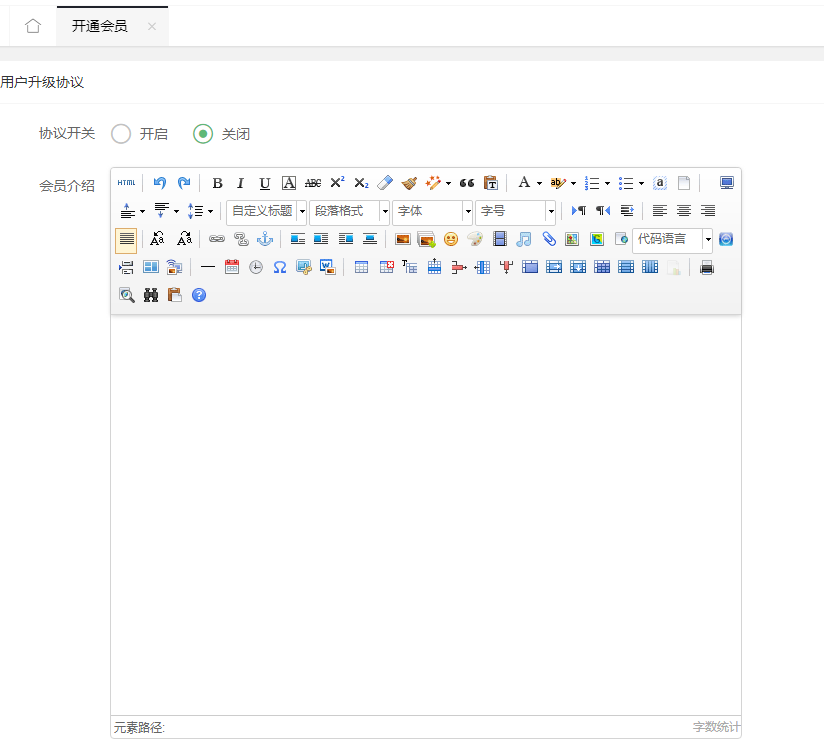The image size is (824, 751).
Task: Set text direction left-to-right
Action: [579, 211]
